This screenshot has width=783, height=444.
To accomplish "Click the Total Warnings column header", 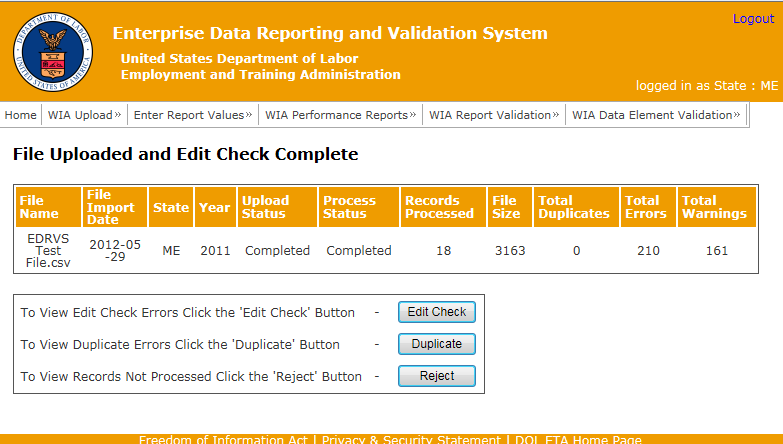I will pos(714,207).
